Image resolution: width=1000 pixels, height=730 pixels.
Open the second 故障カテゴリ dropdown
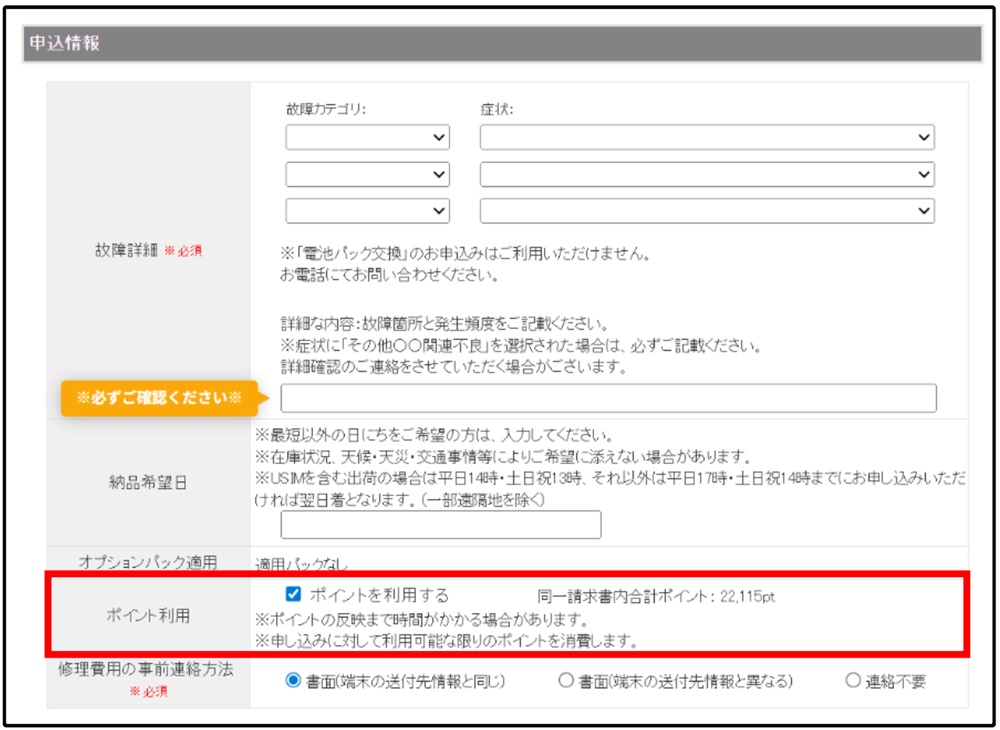pyautogui.click(x=366, y=173)
